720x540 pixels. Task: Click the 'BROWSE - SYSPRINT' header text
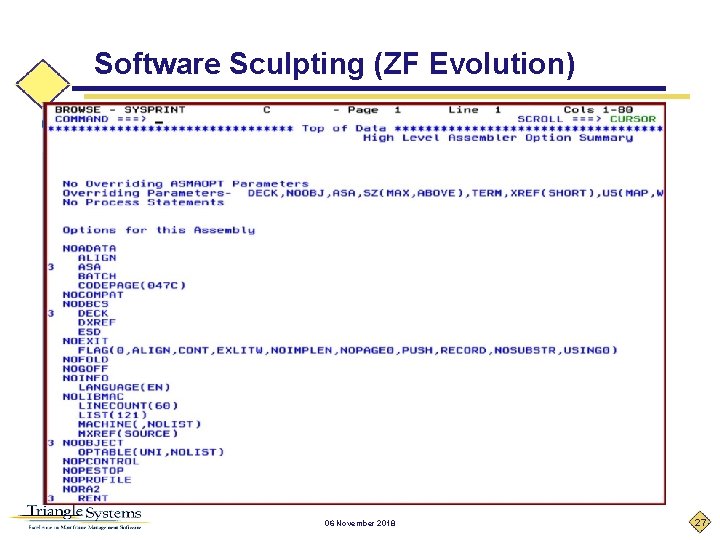pos(120,110)
